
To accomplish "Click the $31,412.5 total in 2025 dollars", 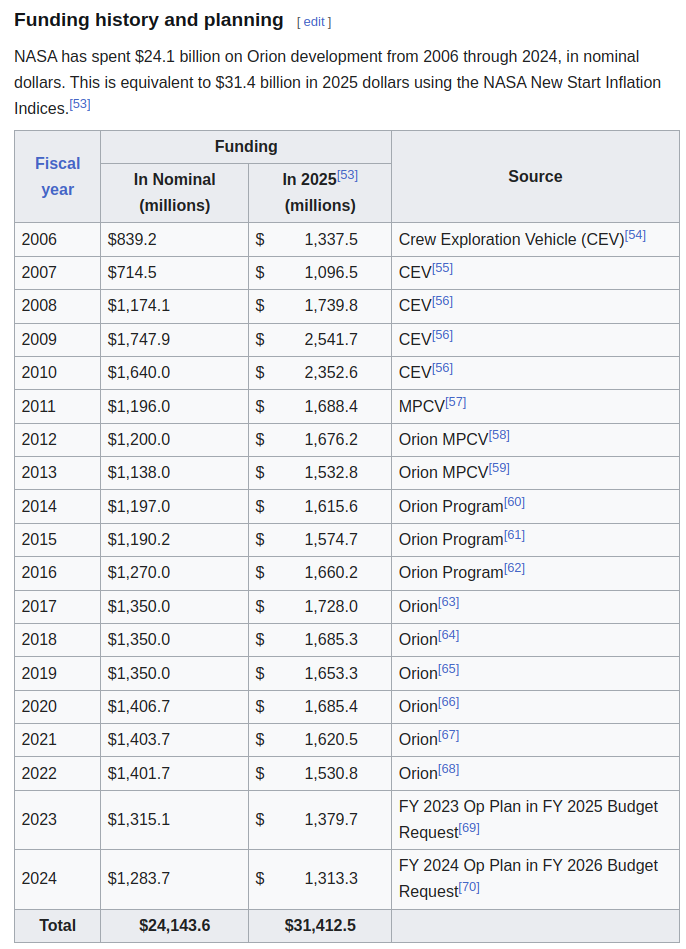I will pos(320,926).
